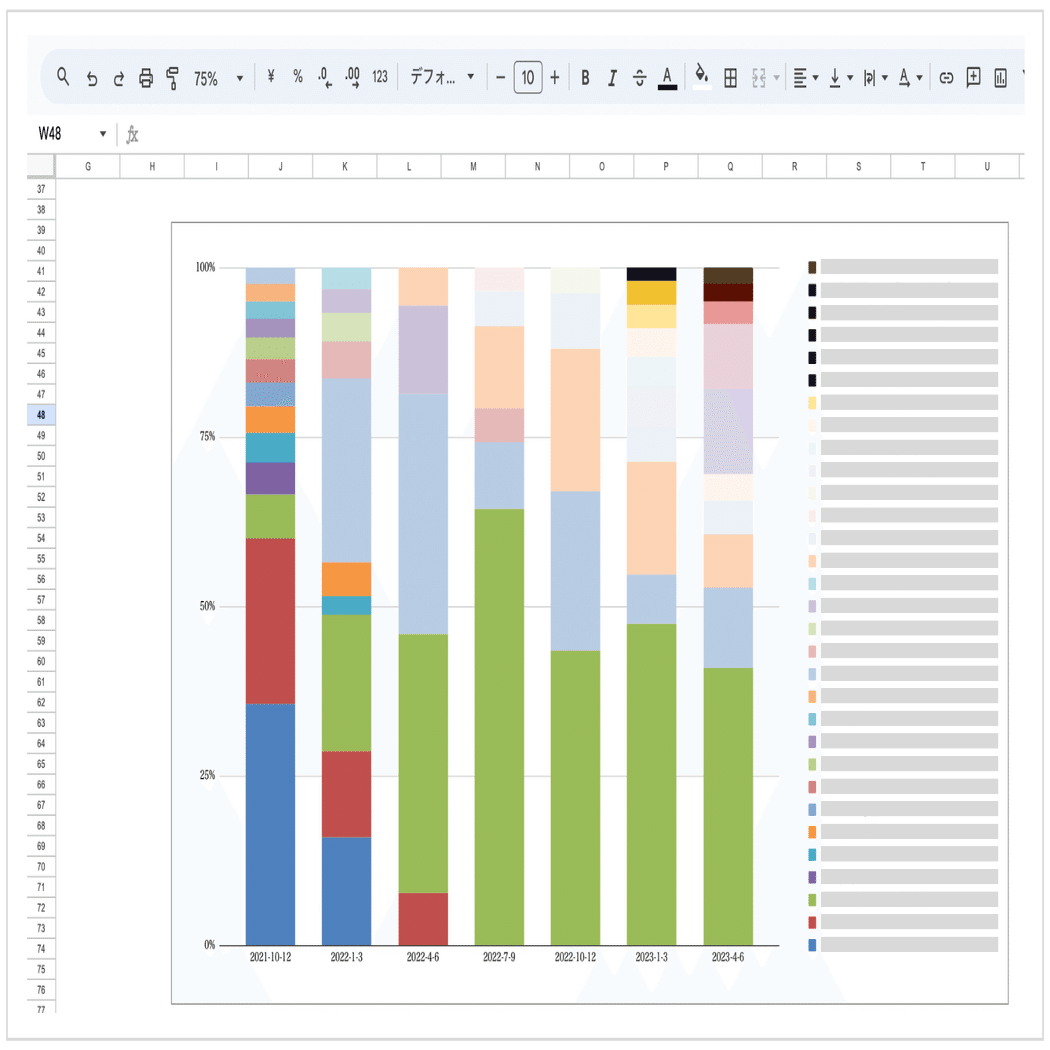The height and width of the screenshot is (1050, 1050).
Task: Decrease font size with minus button
Action: pos(500,78)
